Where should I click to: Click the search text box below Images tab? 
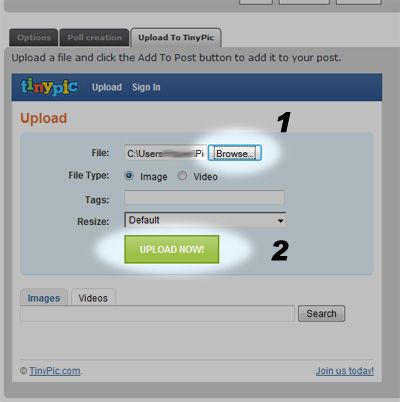coord(157,314)
